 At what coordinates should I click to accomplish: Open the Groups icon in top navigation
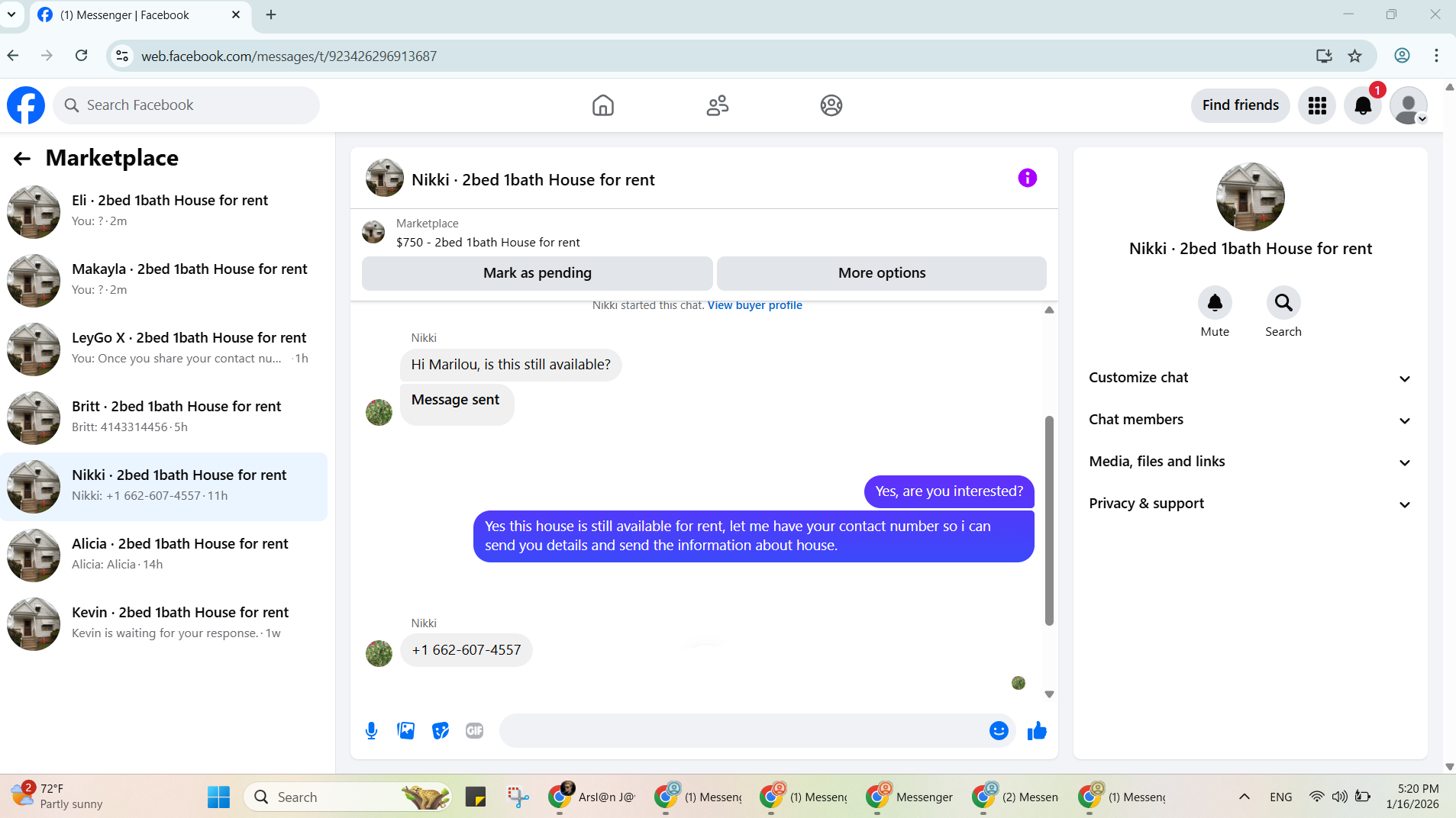[831, 105]
